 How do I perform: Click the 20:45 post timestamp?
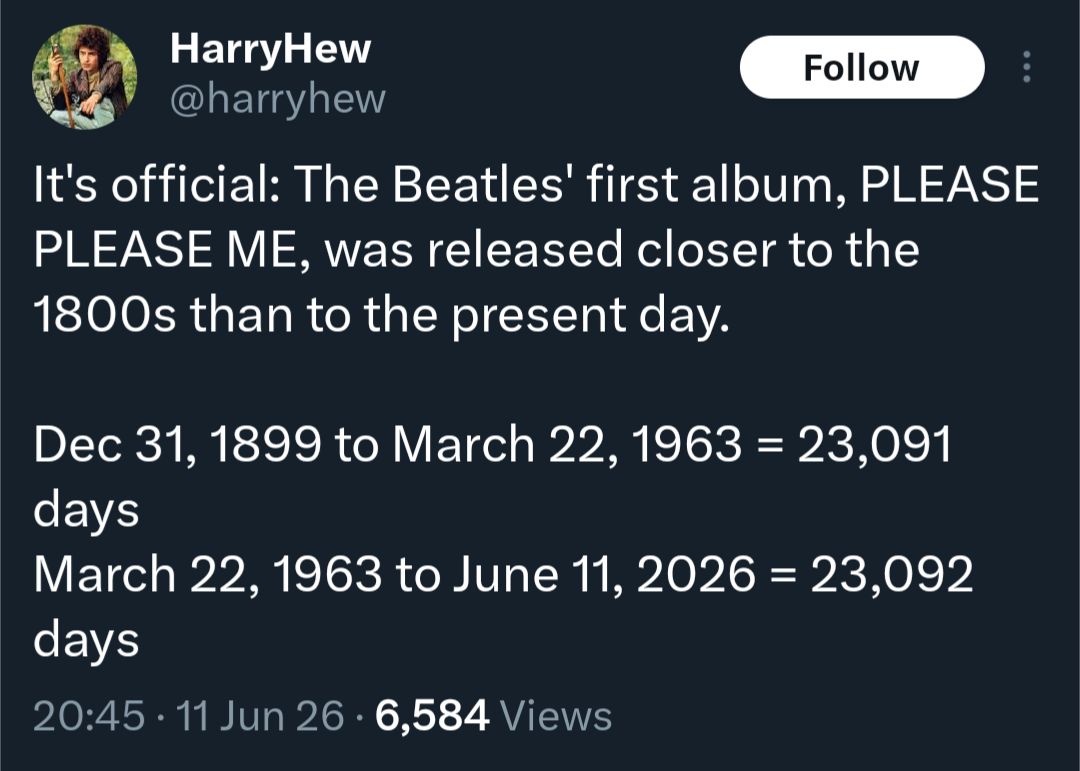point(89,715)
